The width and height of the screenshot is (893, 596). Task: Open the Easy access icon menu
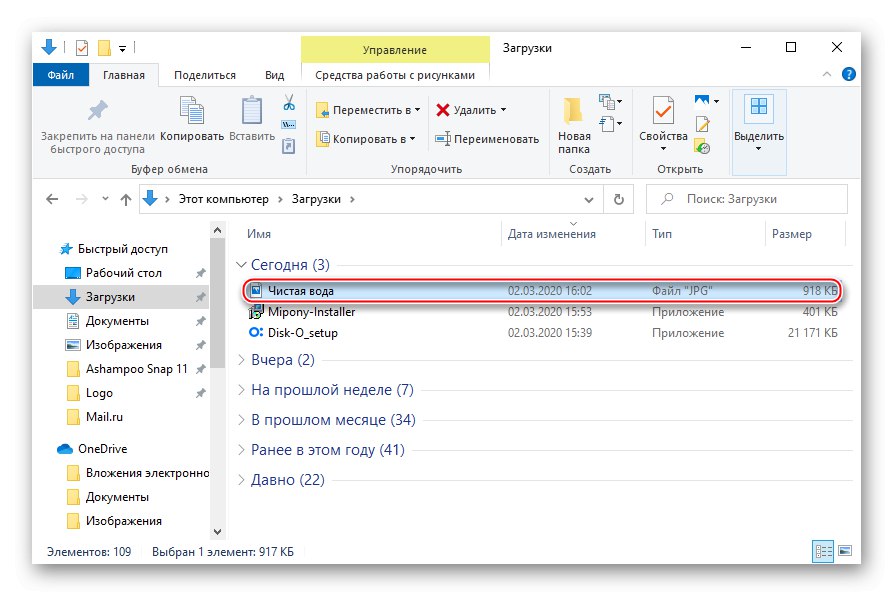point(610,123)
